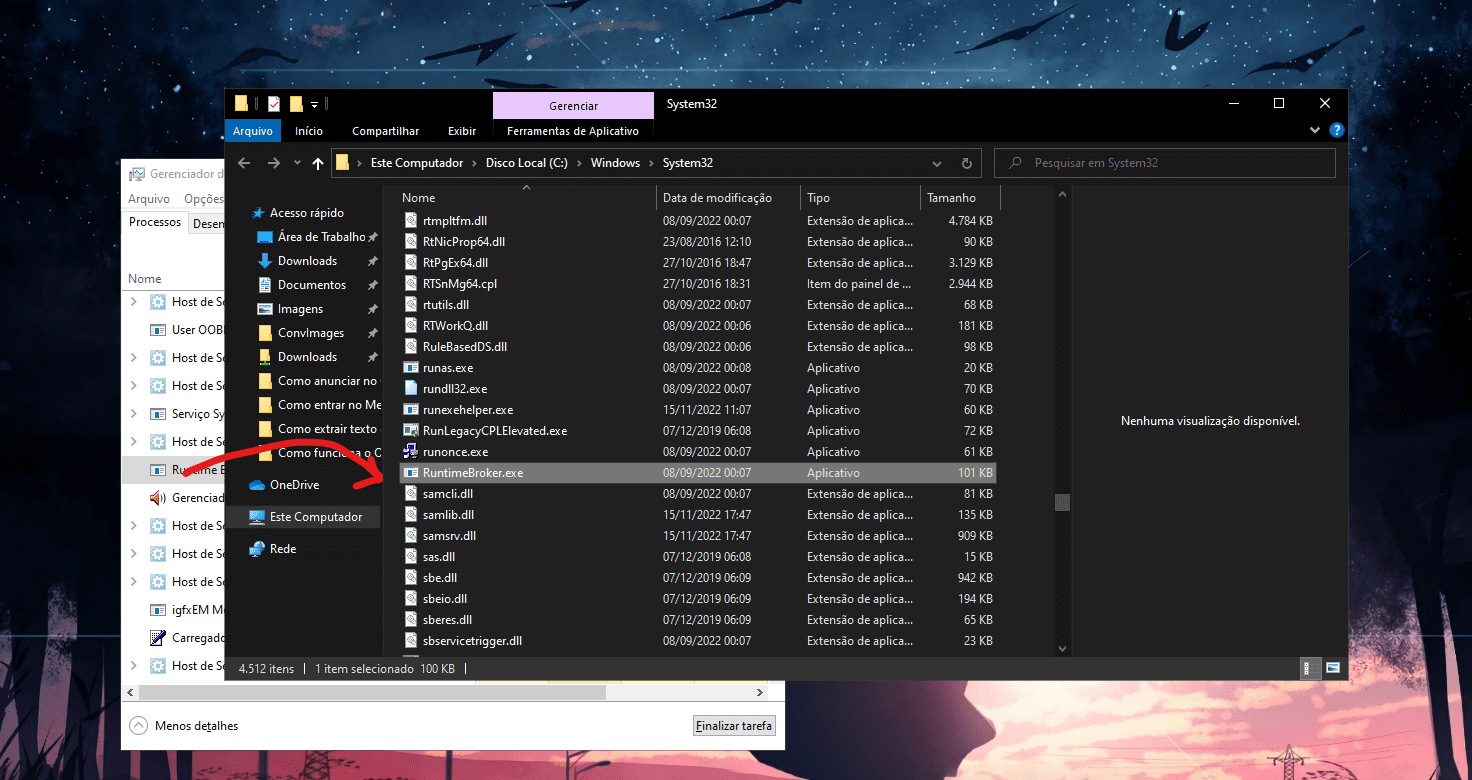Click Este Computador in the address bar

pos(415,163)
